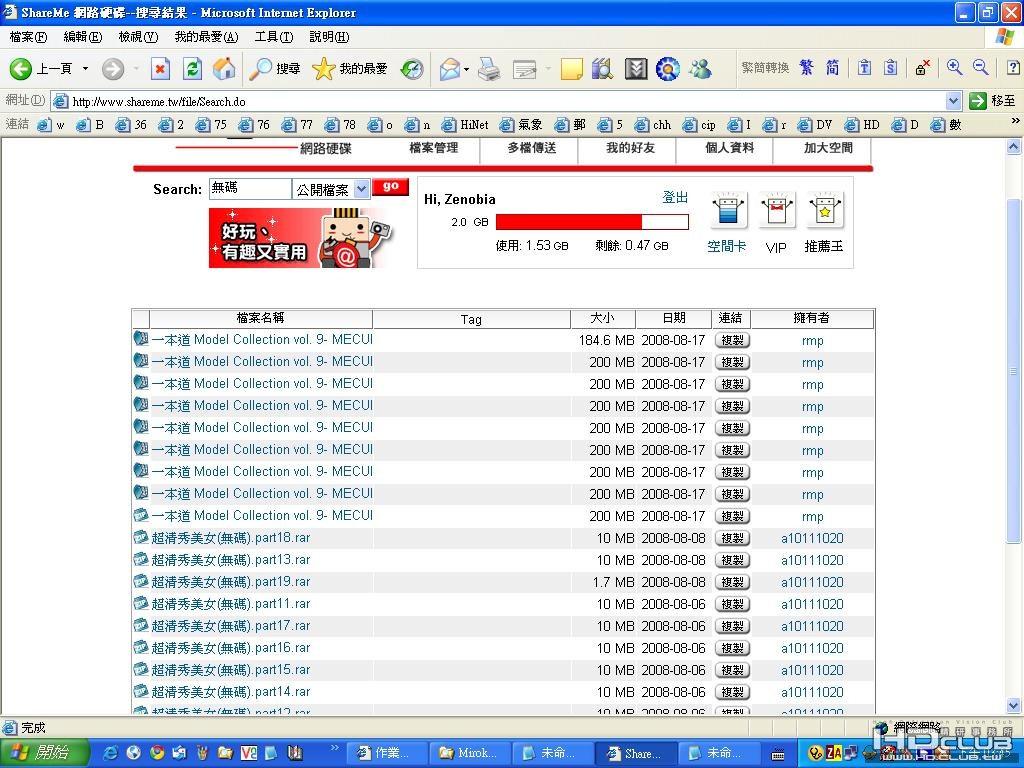
Task: Open the 我的好友 tab
Action: (630, 148)
